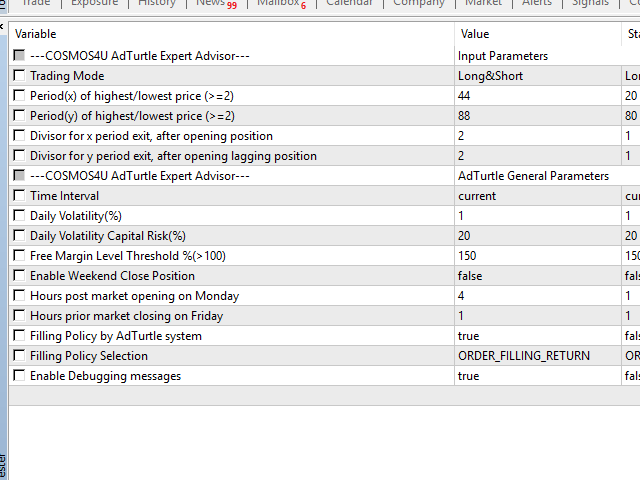This screenshot has height=480, width=640.
Task: Go to the History tab
Action: click(157, 3)
